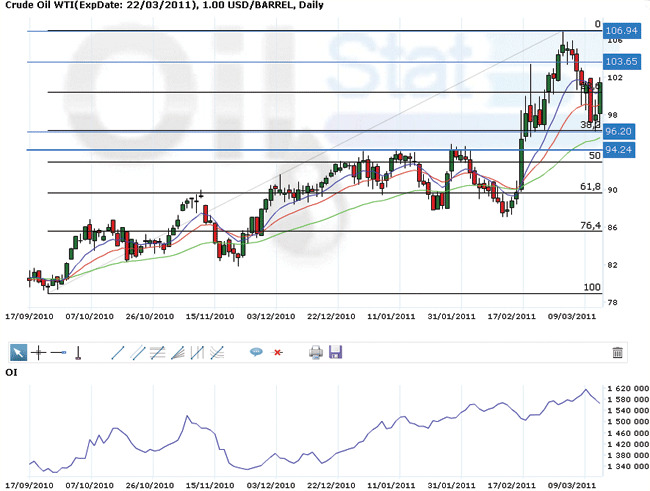The width and height of the screenshot is (650, 491).
Task: Select the arrow pointer tool
Action: 19,352
